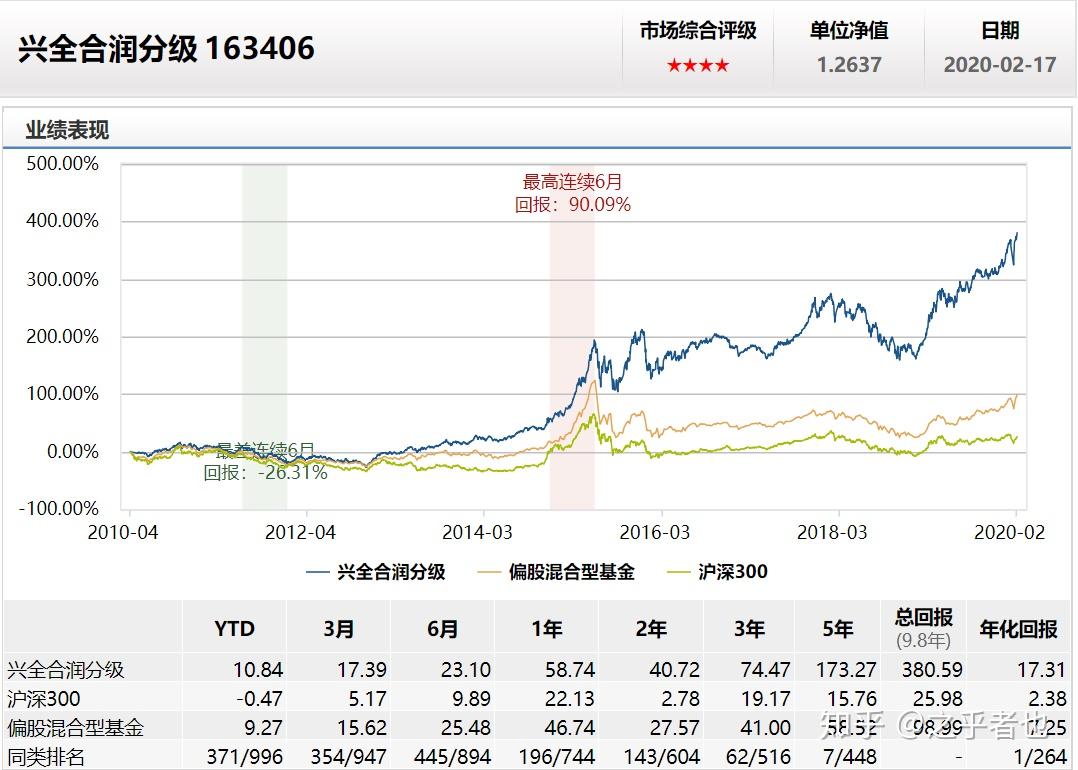
Task: Click the 5年 column header
Action: 837,629
